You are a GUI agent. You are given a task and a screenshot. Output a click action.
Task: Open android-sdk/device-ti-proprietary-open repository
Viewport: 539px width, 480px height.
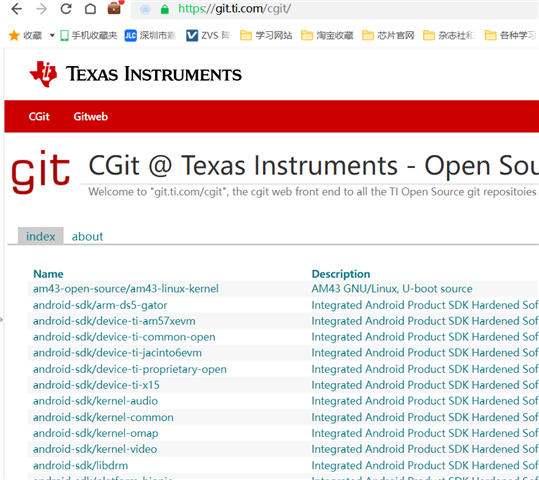130,369
